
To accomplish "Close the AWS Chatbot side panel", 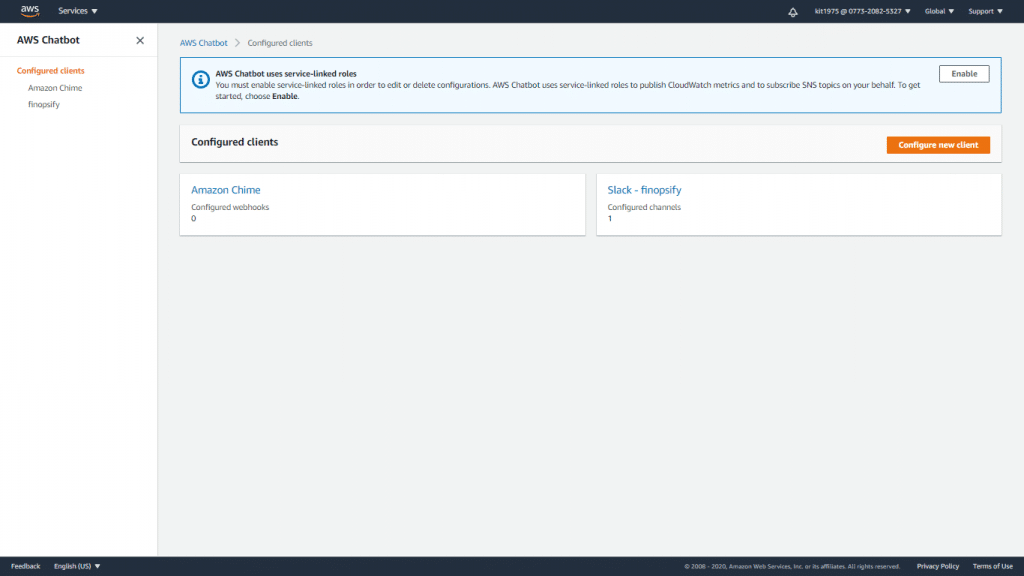I will point(140,40).
